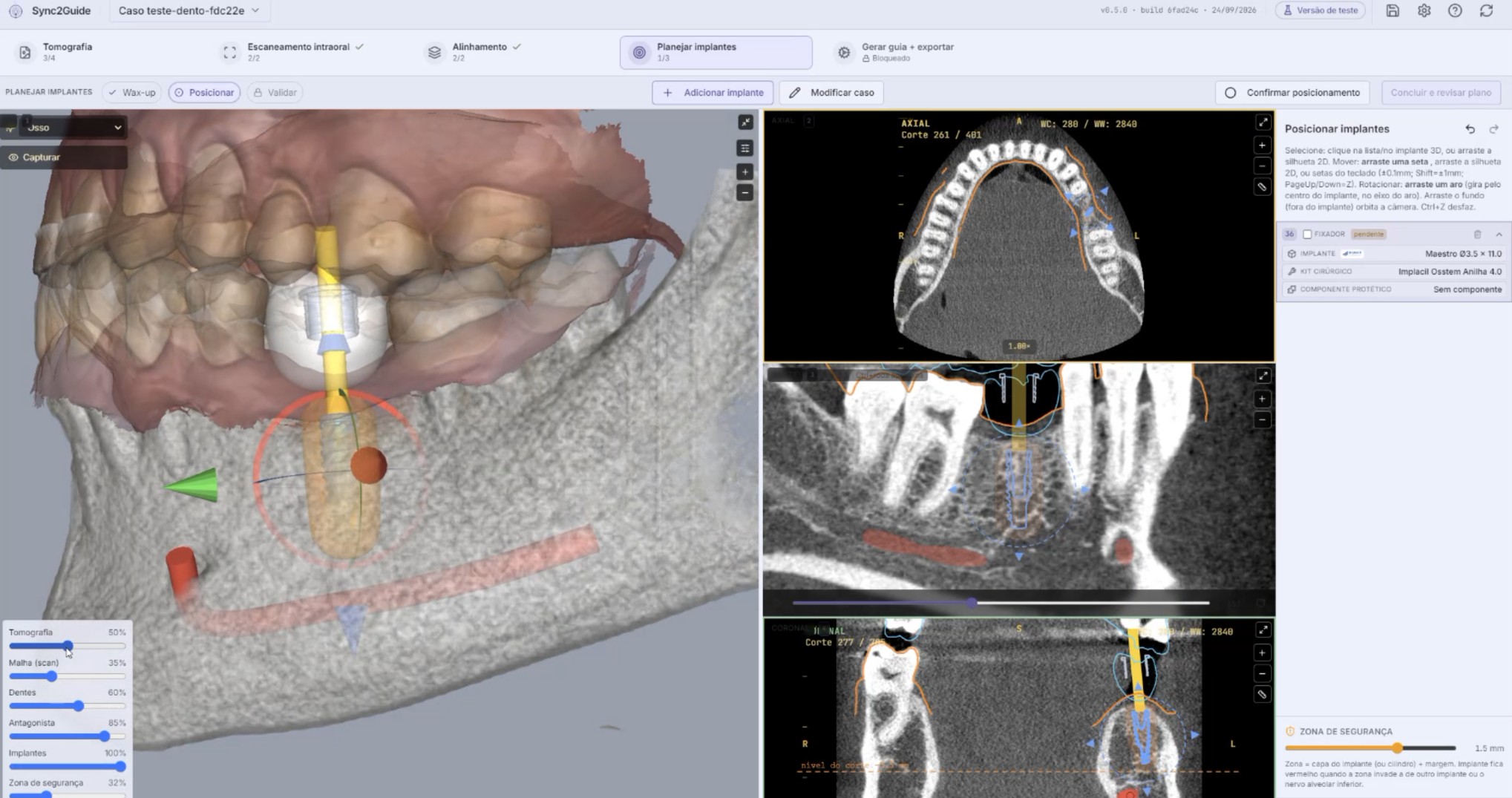1512x798 pixels.
Task: Redo the implant positioning action
Action: (1493, 129)
